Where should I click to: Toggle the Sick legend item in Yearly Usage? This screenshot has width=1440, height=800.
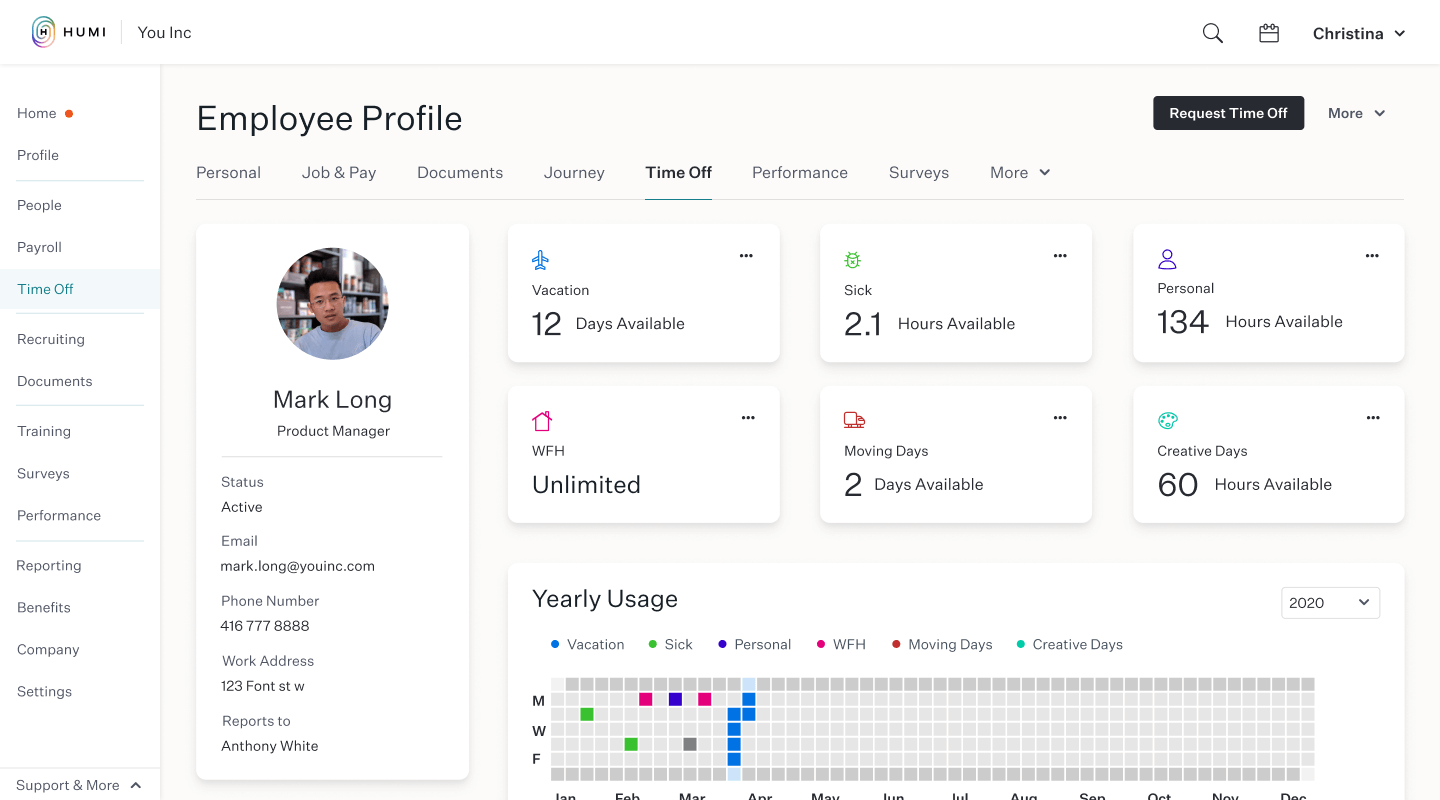coord(670,644)
